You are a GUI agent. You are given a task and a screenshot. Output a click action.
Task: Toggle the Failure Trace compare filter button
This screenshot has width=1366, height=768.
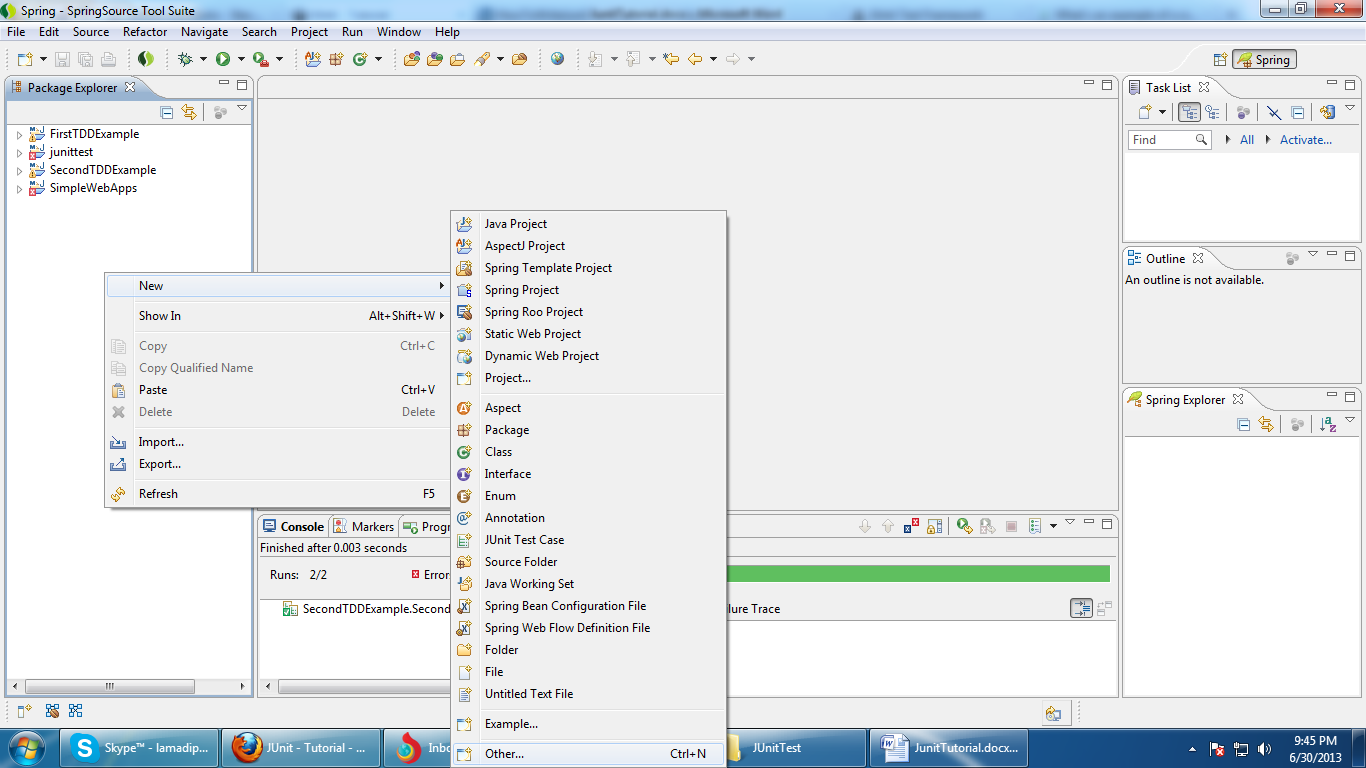[1081, 608]
